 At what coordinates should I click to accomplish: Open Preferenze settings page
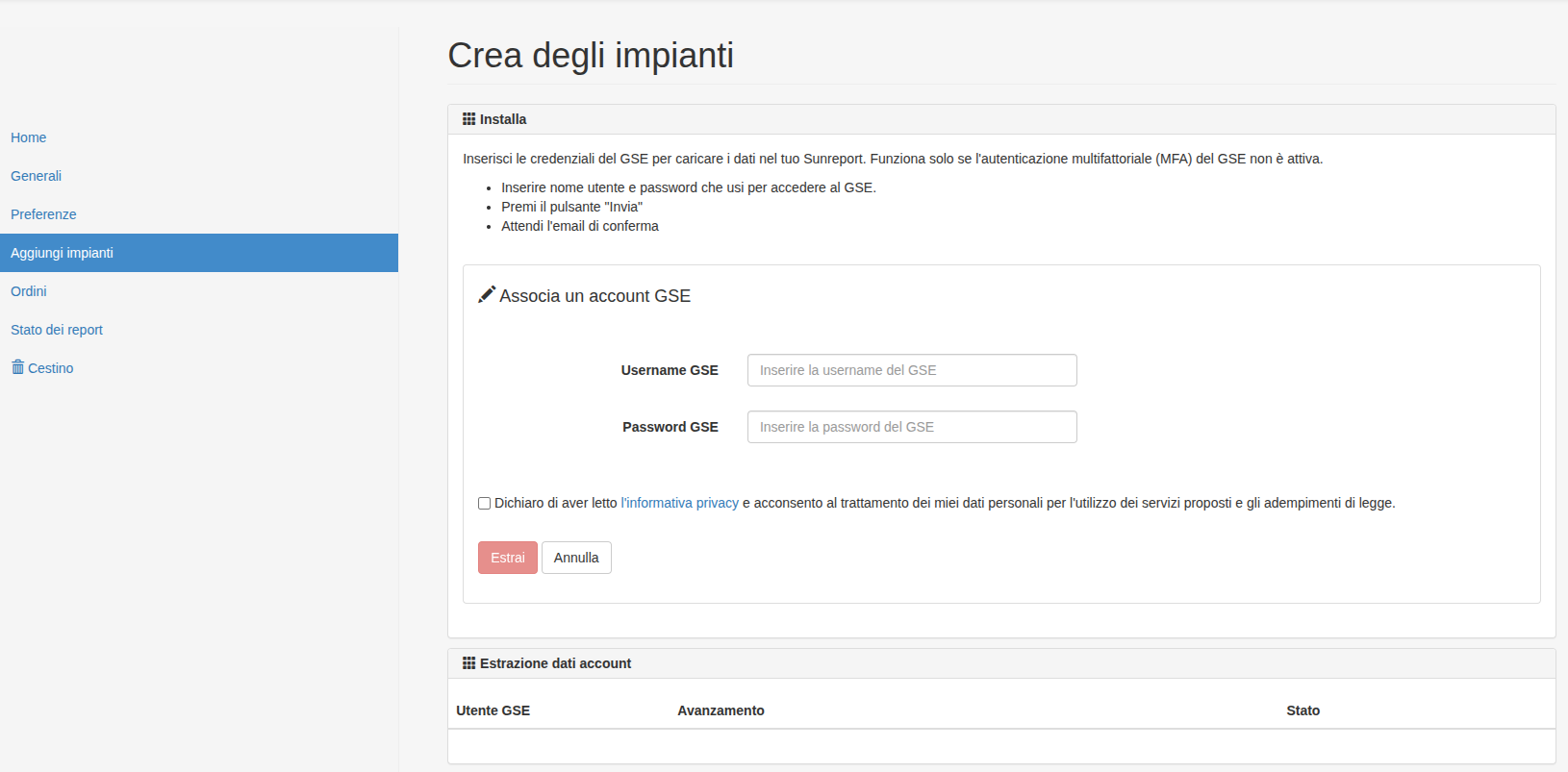pyautogui.click(x=43, y=214)
